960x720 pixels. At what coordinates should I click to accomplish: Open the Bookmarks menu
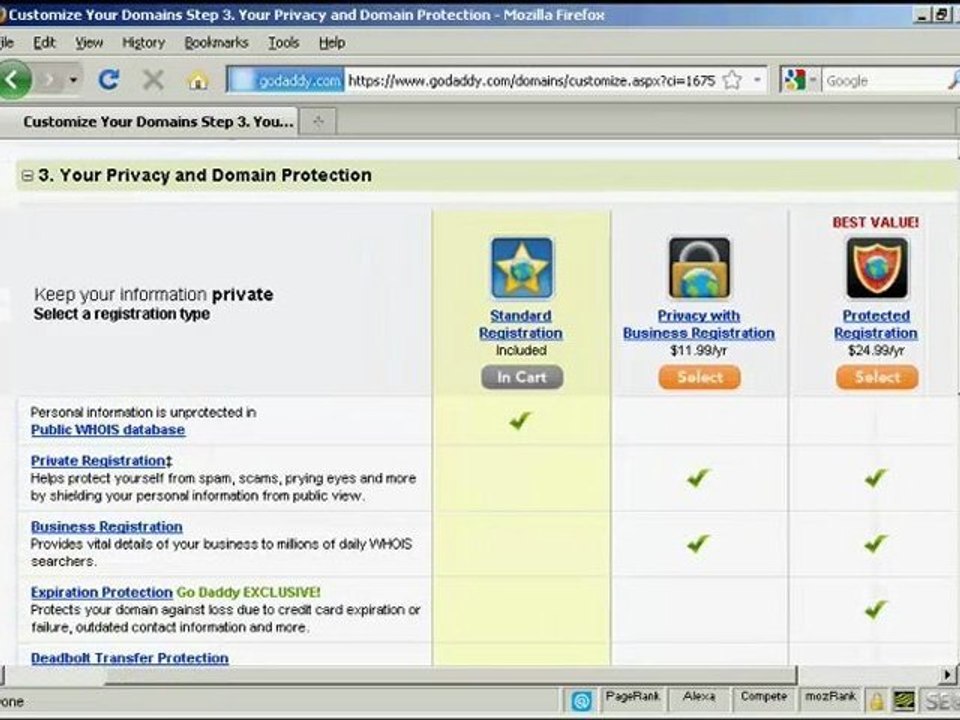(x=216, y=42)
